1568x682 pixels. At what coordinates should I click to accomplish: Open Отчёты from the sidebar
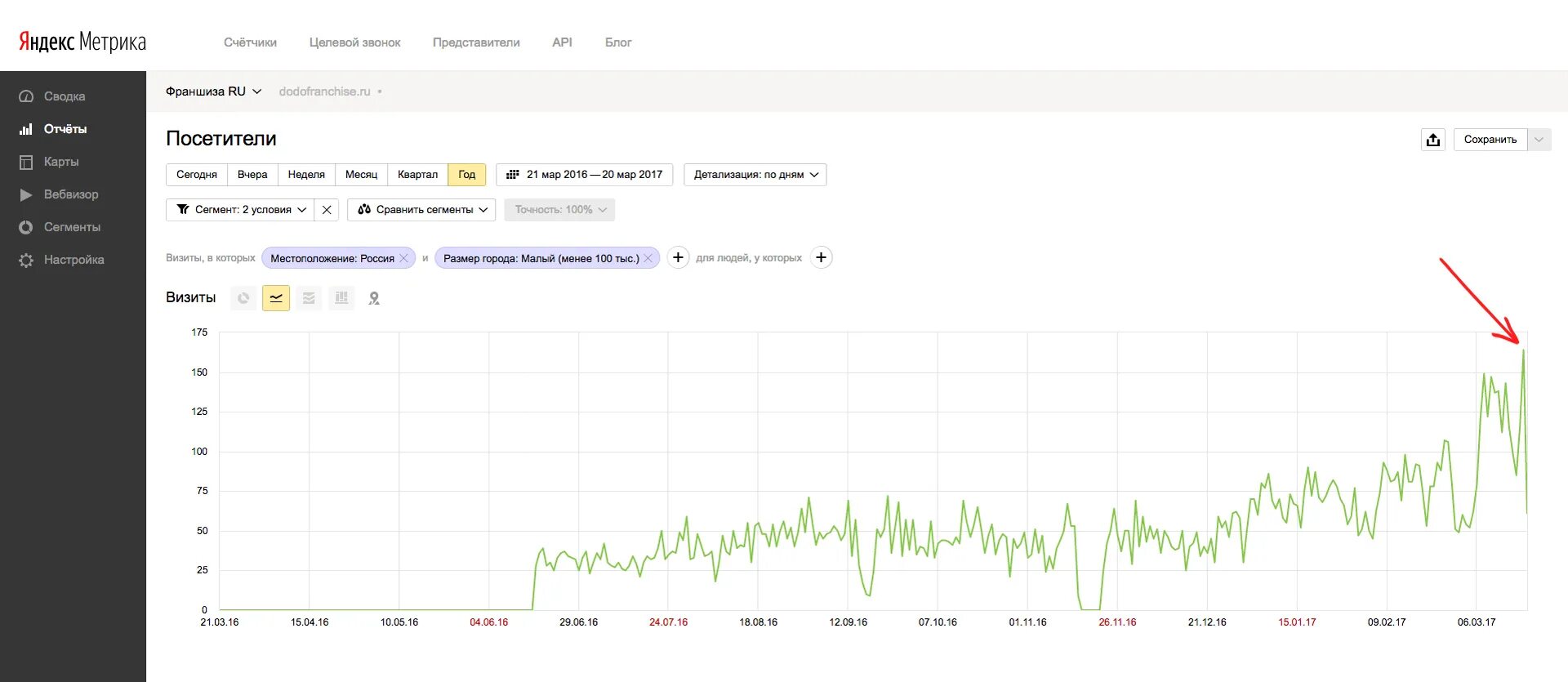65,129
